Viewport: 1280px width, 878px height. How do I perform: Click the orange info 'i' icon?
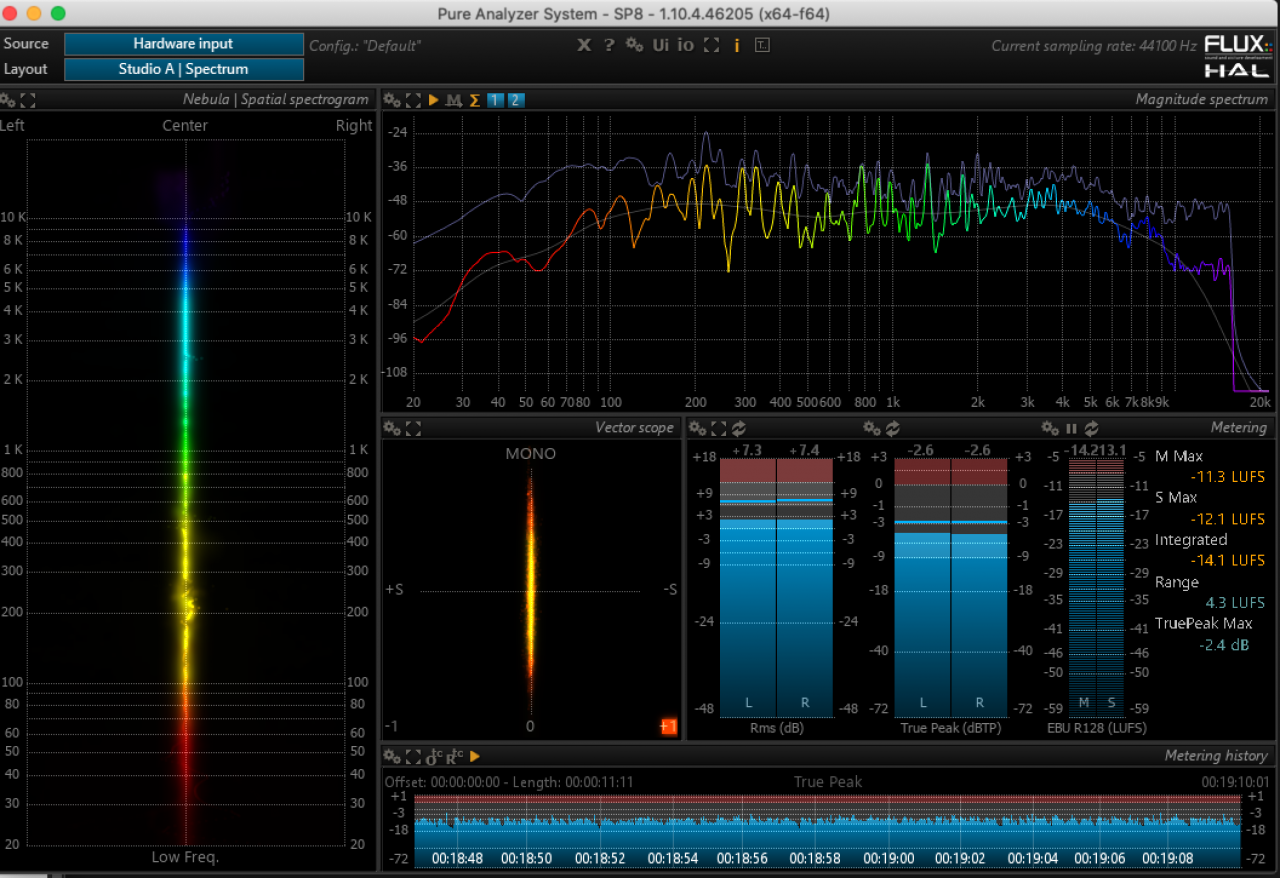[737, 45]
